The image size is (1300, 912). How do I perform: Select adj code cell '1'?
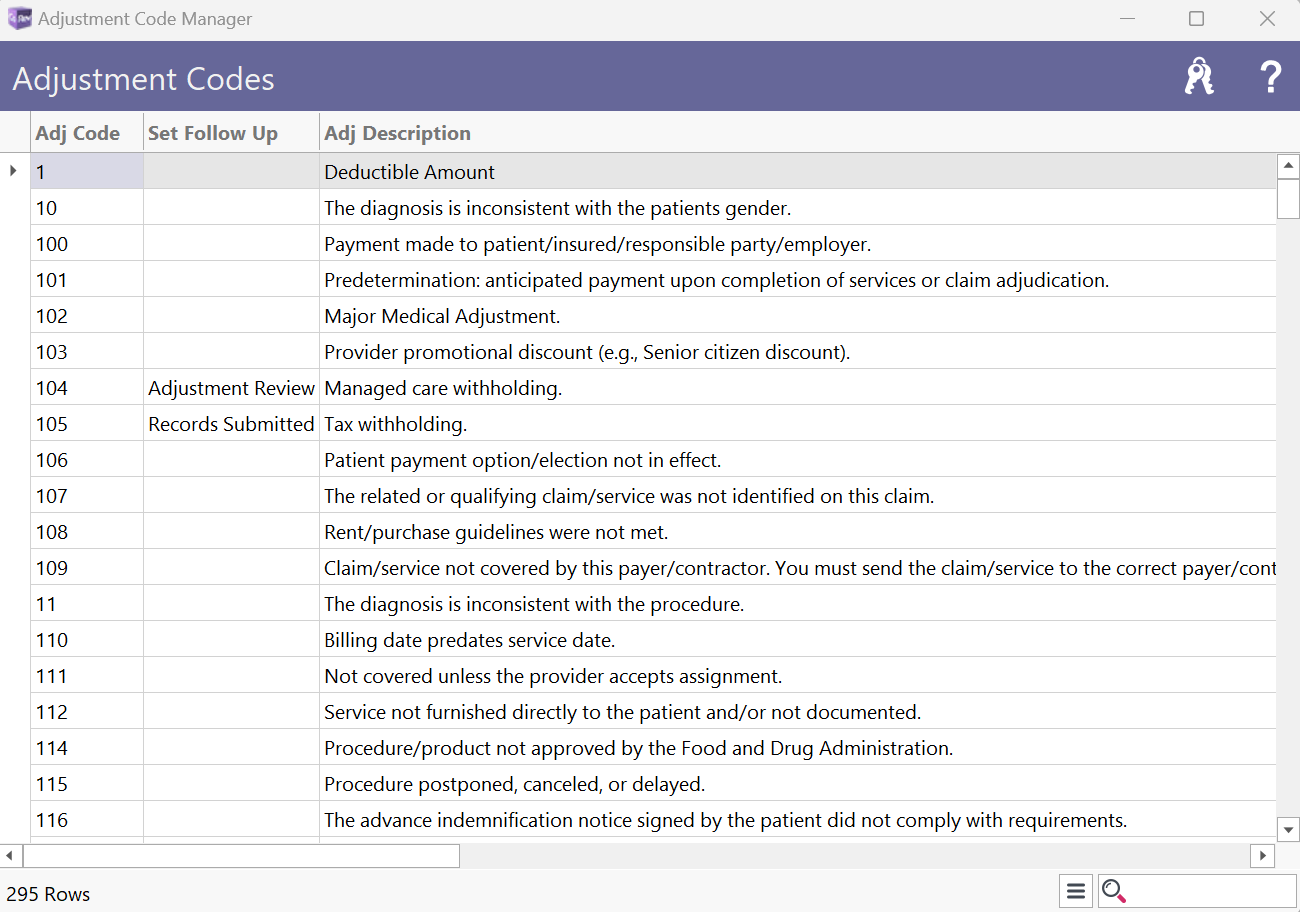point(87,172)
